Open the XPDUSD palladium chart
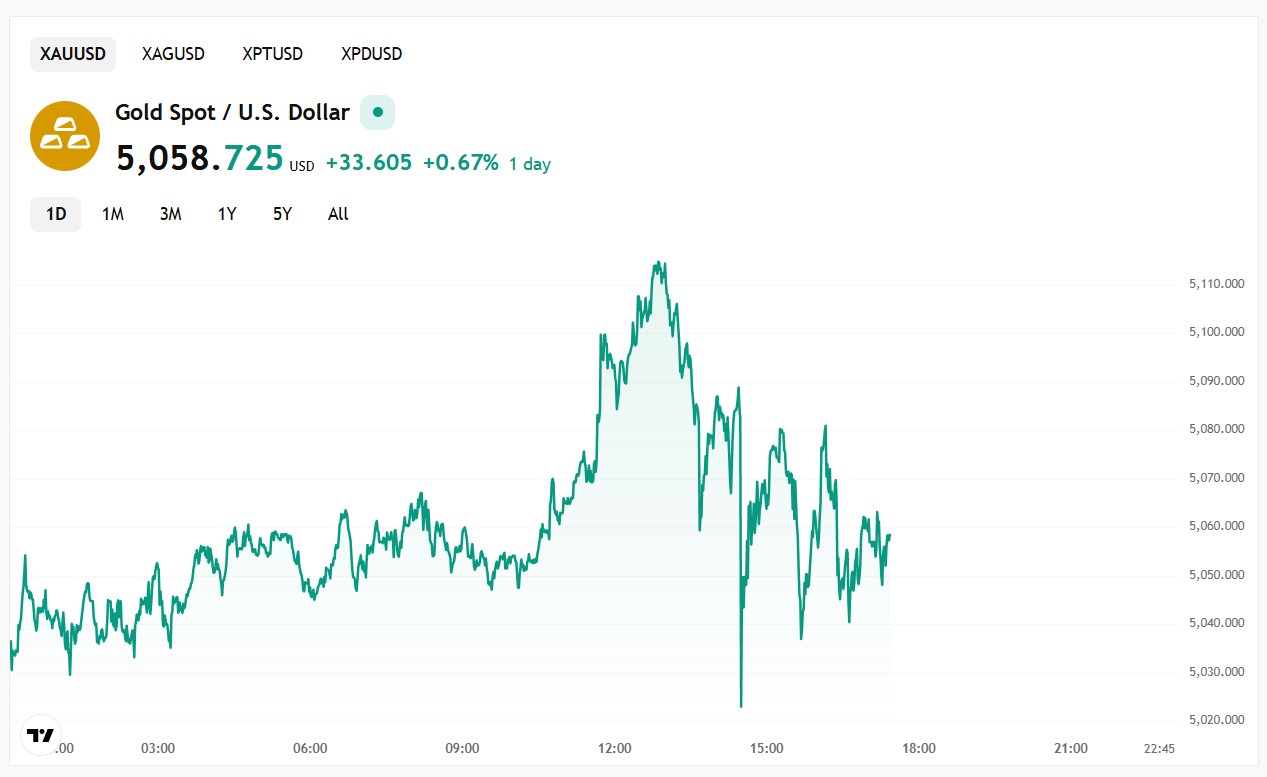Viewport: 1267px width, 777px height. (370, 54)
